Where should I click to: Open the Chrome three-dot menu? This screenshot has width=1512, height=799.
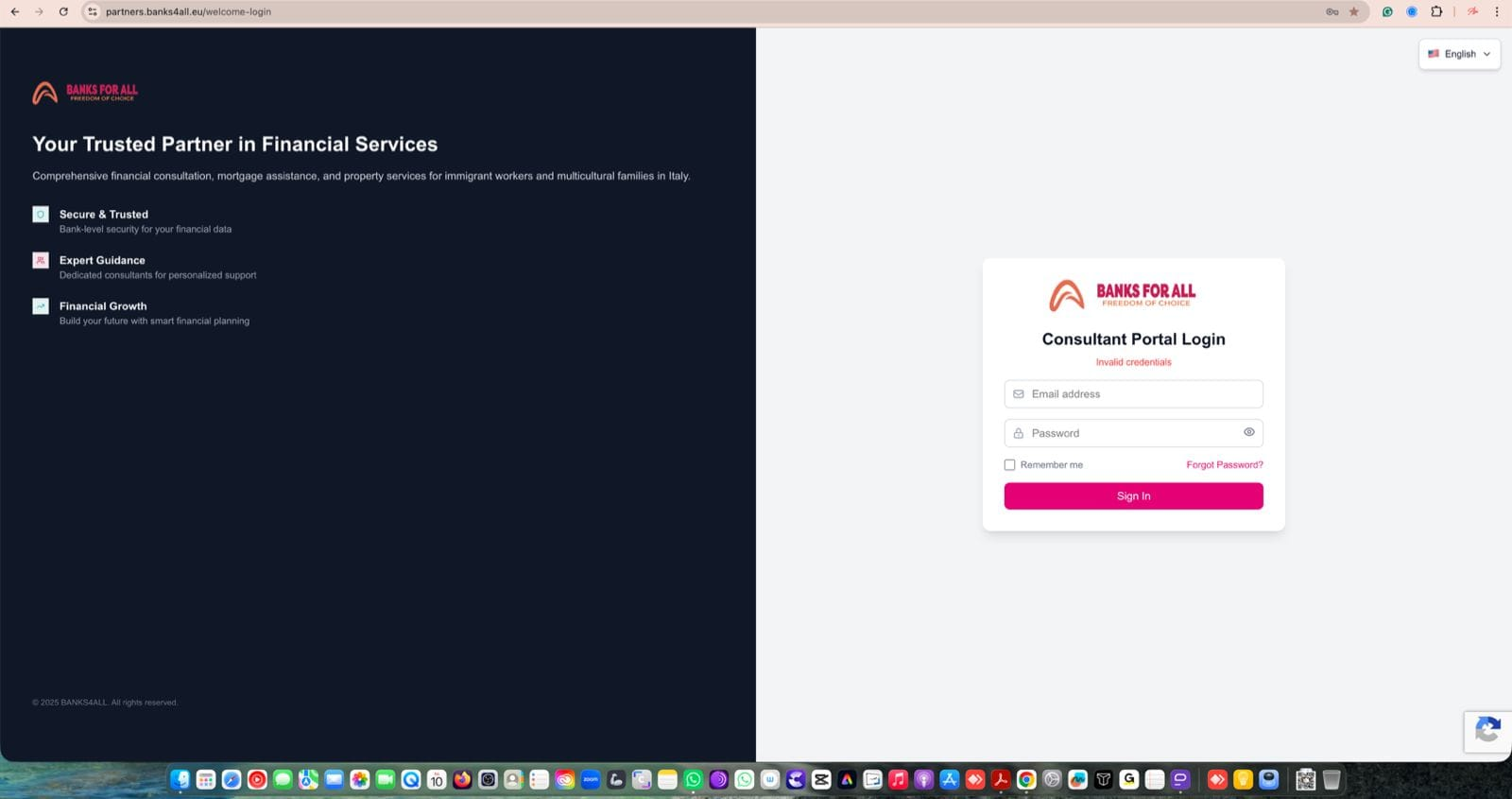(x=1497, y=11)
